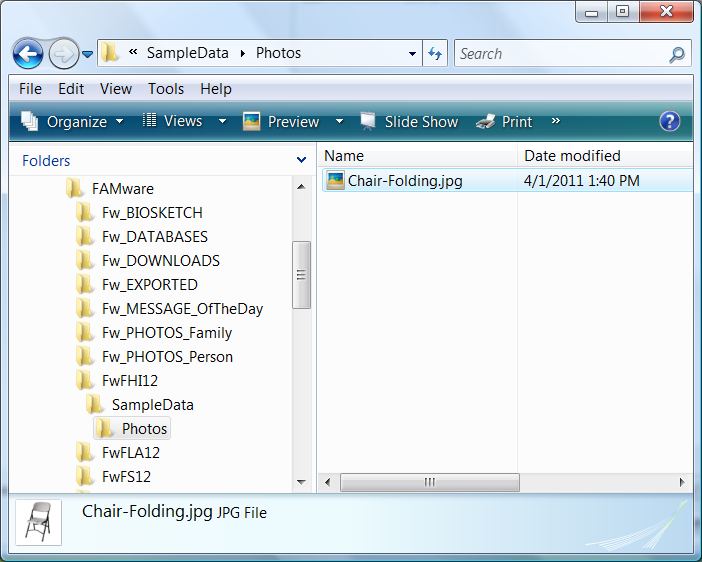This screenshot has width=702, height=562.
Task: Click the Views toolbar button
Action: 172,121
